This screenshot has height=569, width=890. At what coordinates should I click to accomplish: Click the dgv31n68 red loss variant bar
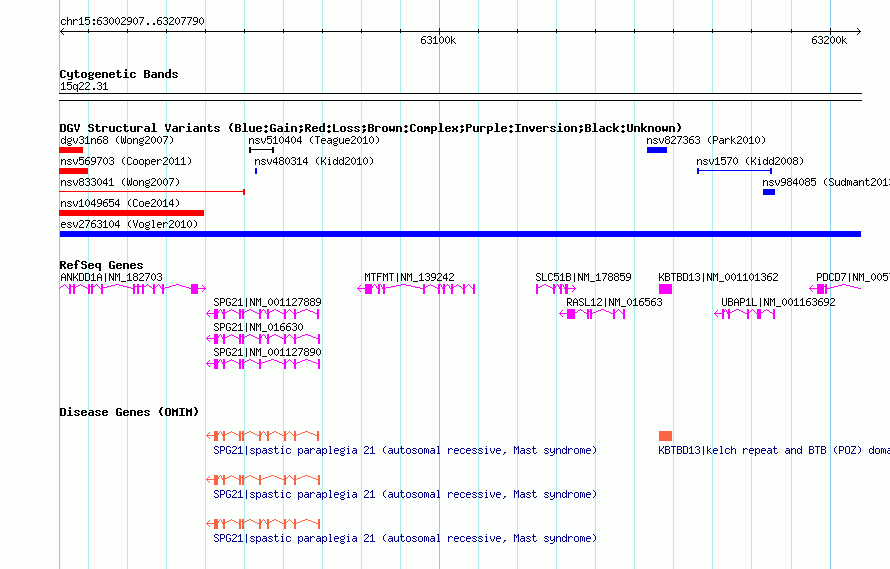[71, 150]
